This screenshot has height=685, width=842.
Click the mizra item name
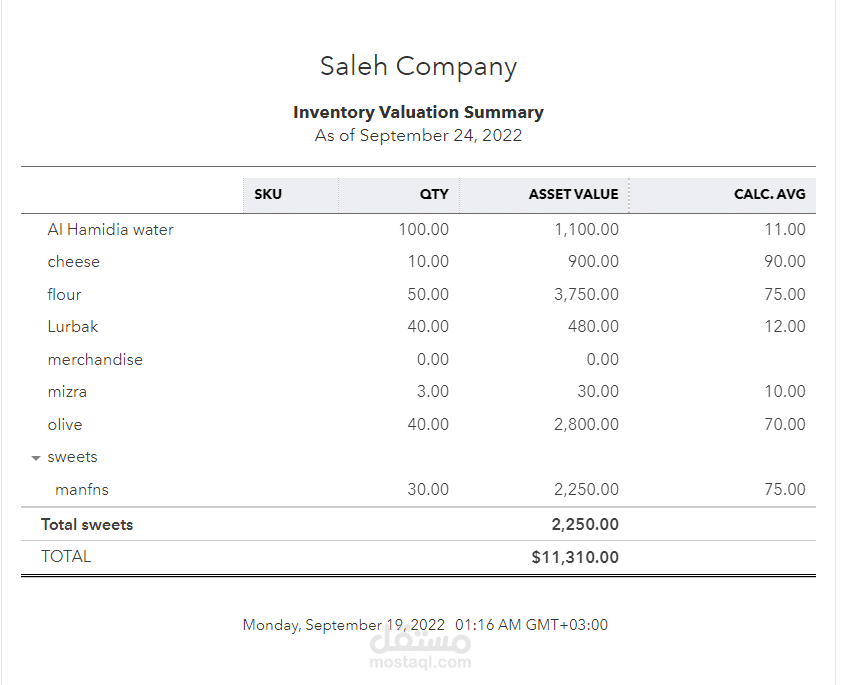[x=67, y=392]
